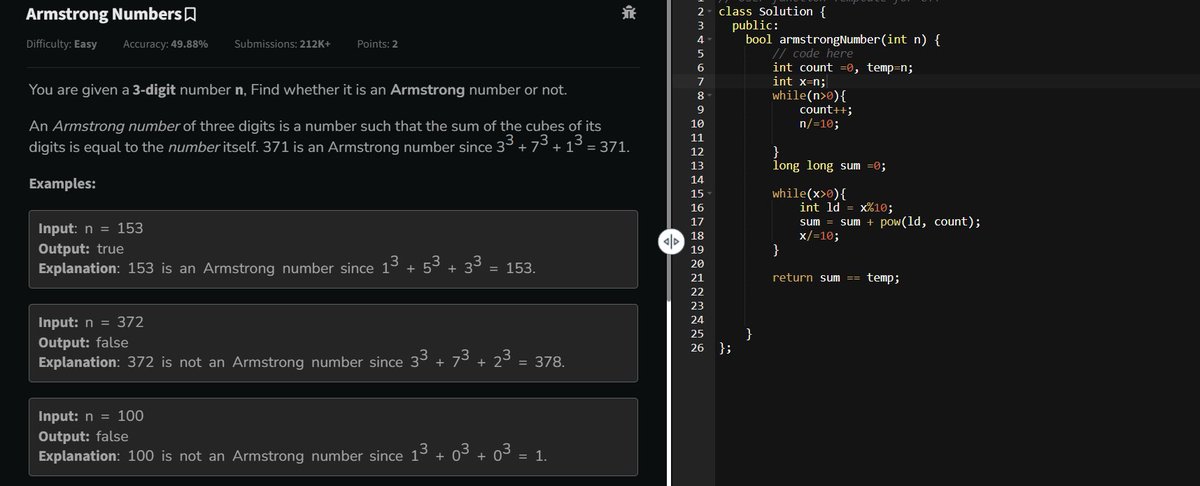This screenshot has width=1200, height=486.
Task: Place cursor on 'x/=10;' line
Action: pyautogui.click(x=819, y=235)
